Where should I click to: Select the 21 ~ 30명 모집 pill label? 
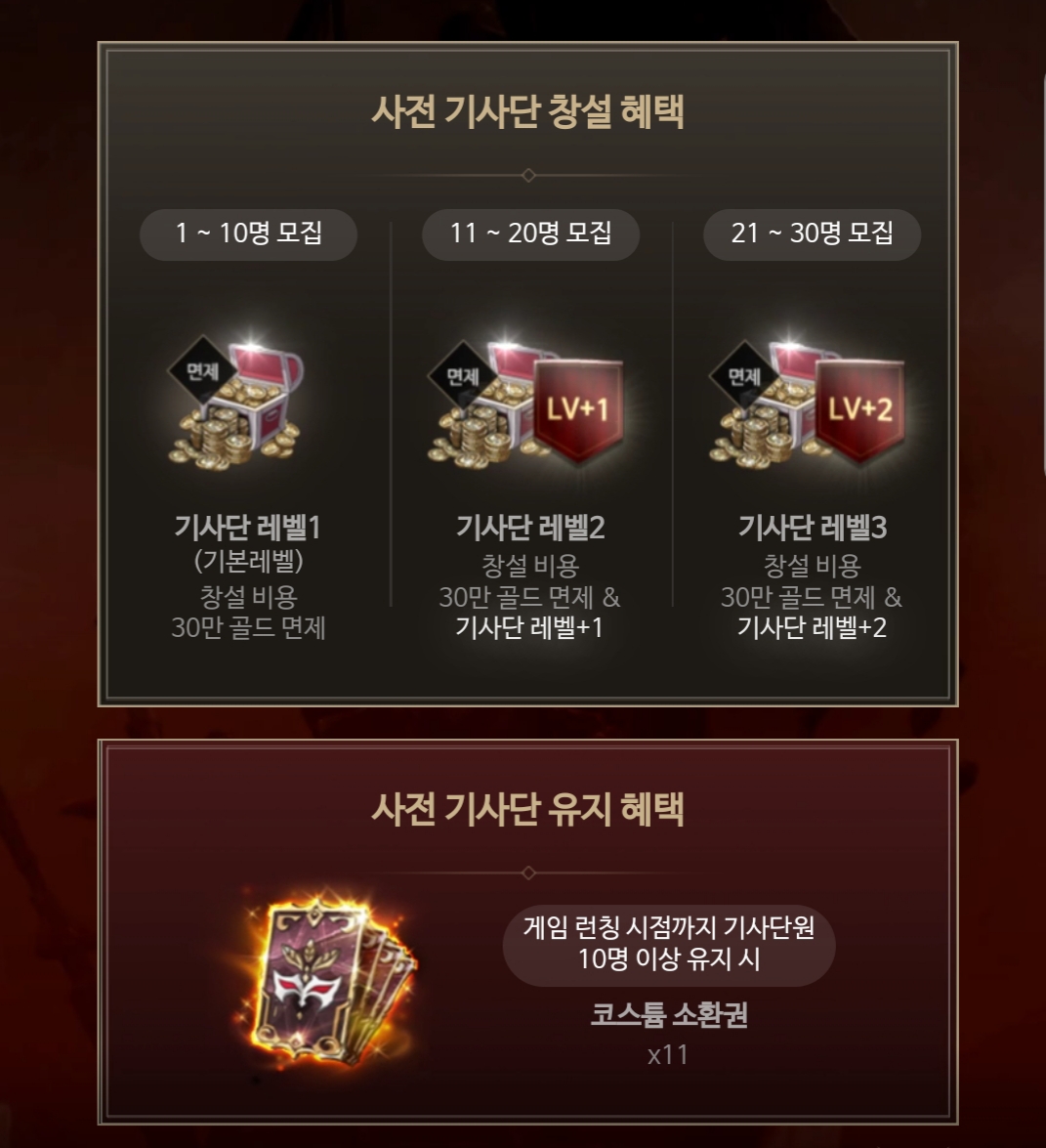coord(812,234)
